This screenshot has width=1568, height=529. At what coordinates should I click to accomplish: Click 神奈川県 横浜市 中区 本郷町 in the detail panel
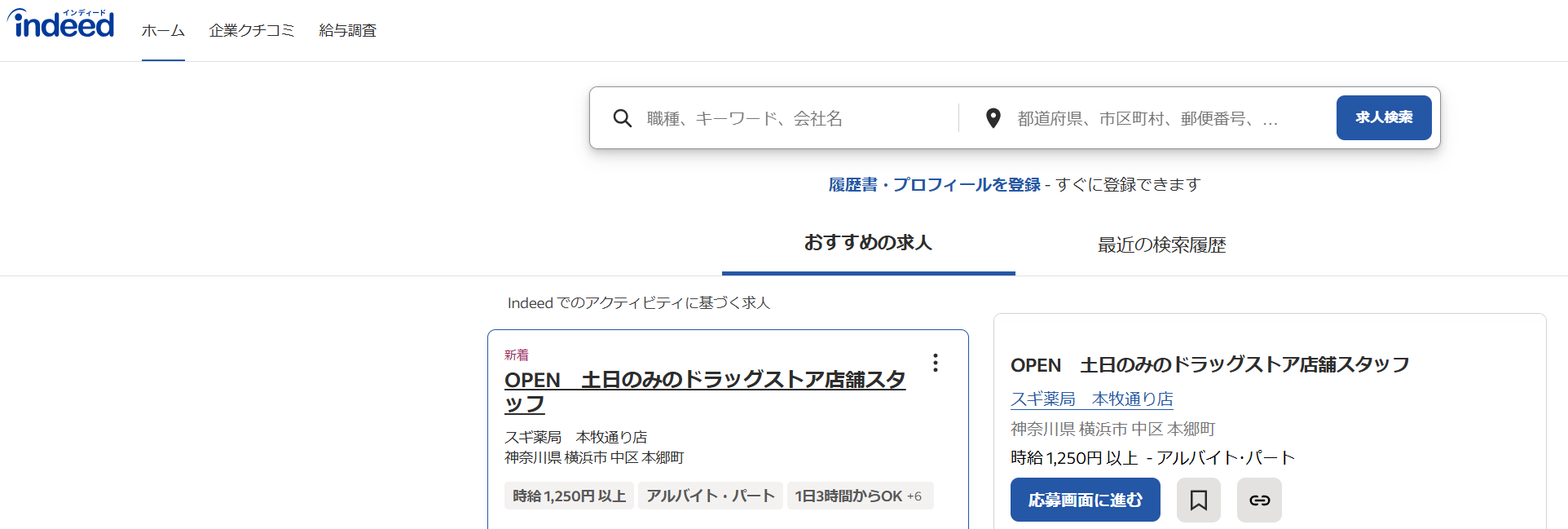pyautogui.click(x=1113, y=429)
